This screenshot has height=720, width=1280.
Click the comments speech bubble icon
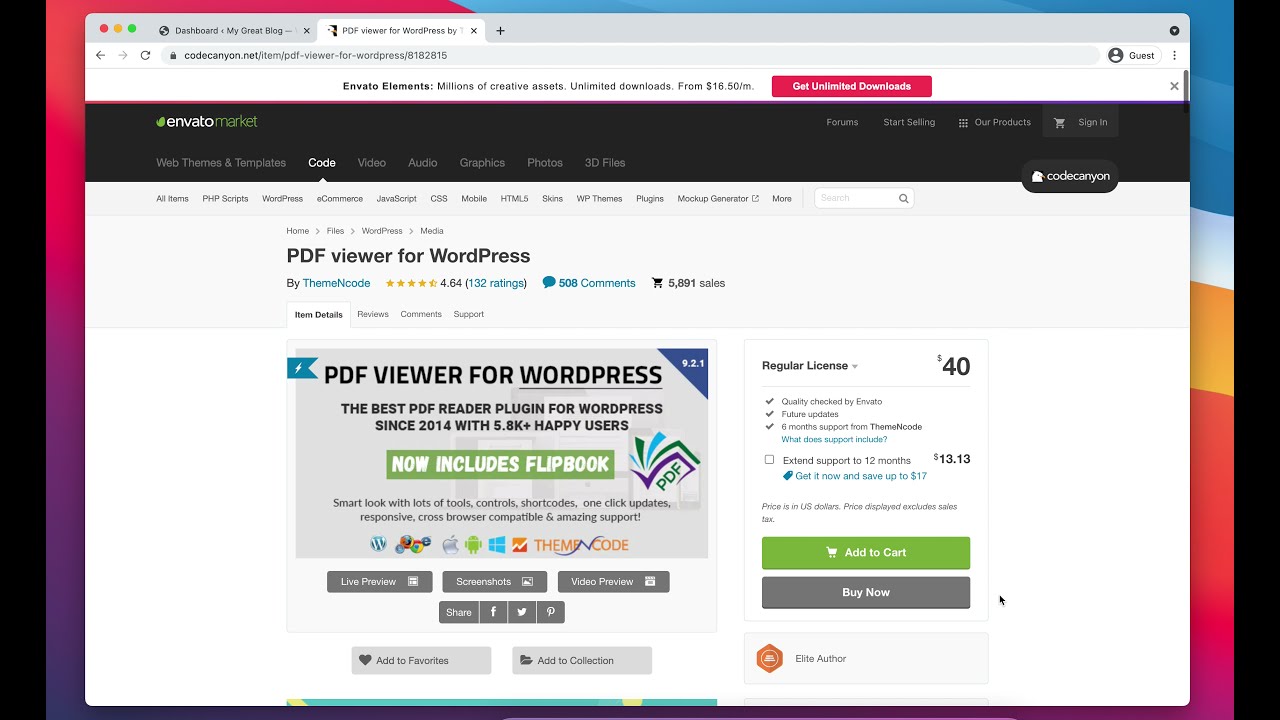pyautogui.click(x=549, y=283)
